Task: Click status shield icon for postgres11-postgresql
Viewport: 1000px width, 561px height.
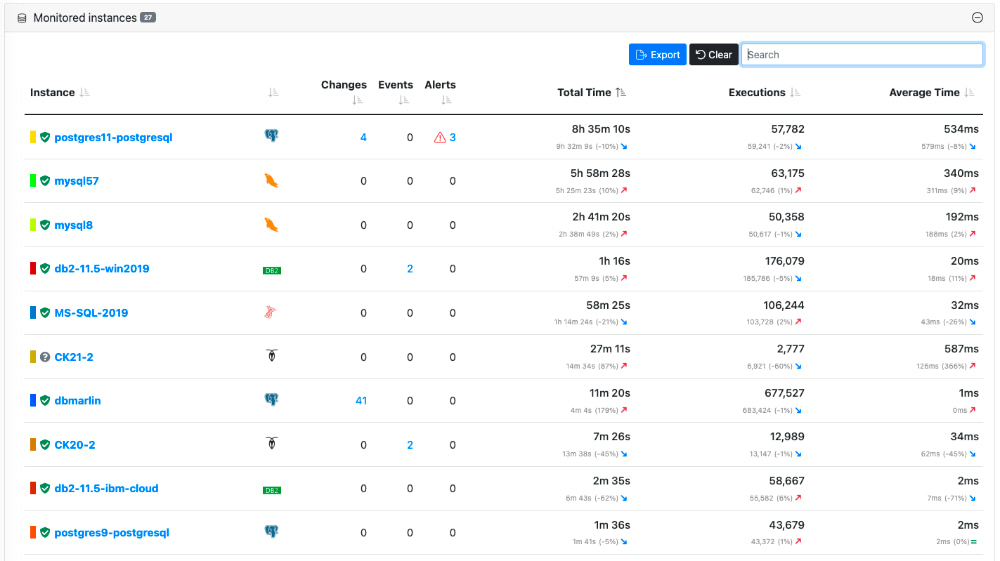Action: click(x=45, y=137)
